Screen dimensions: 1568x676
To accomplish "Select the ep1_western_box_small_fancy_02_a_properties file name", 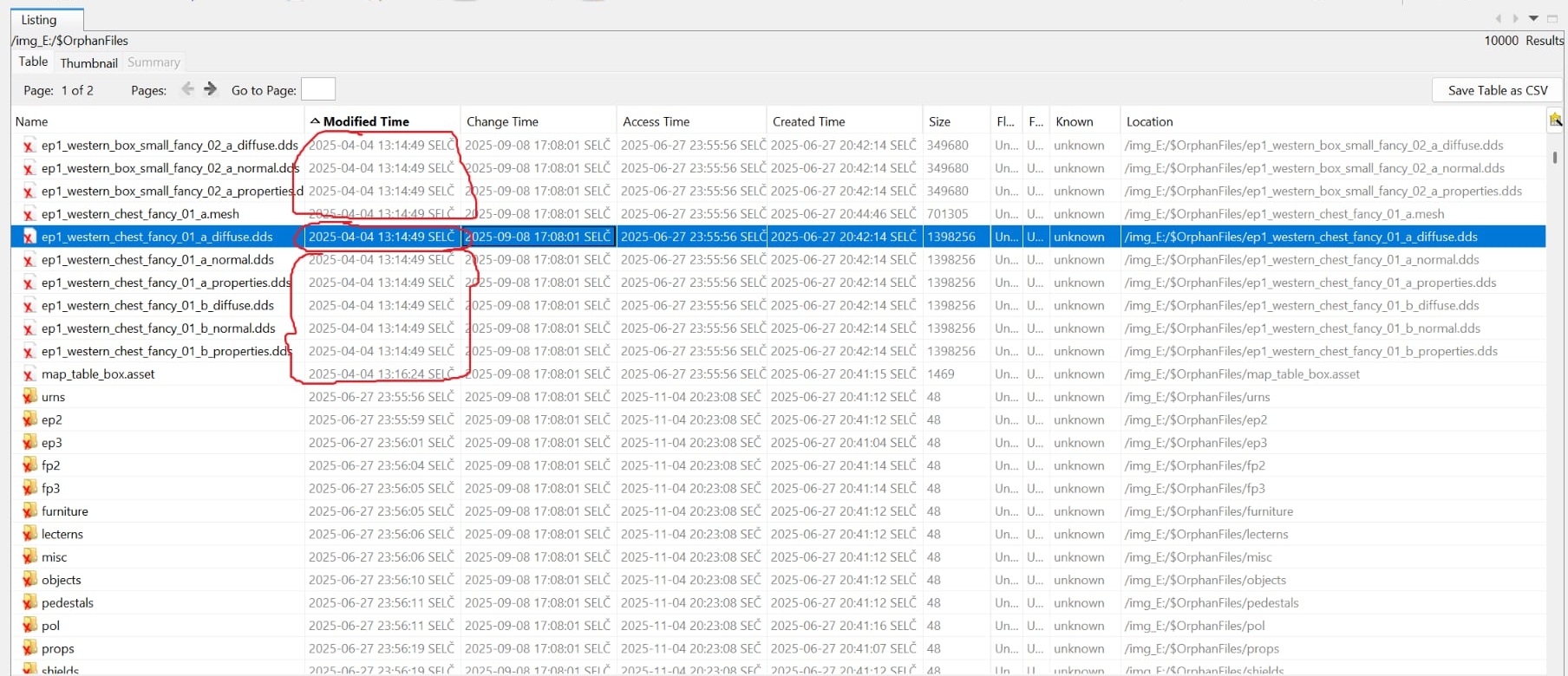I will [x=172, y=191].
